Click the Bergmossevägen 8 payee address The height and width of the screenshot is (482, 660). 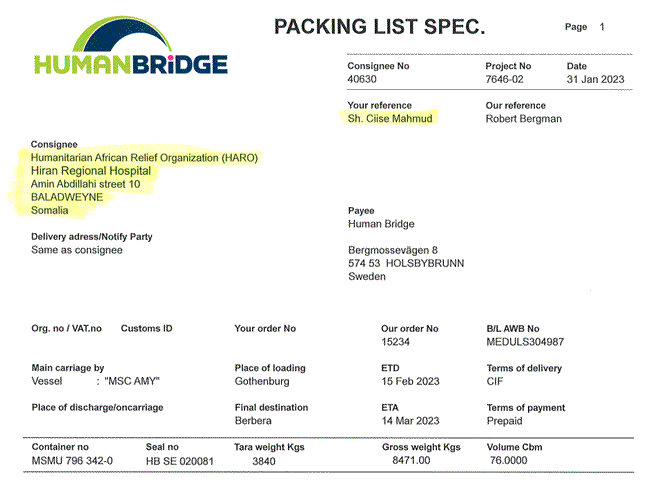click(392, 250)
